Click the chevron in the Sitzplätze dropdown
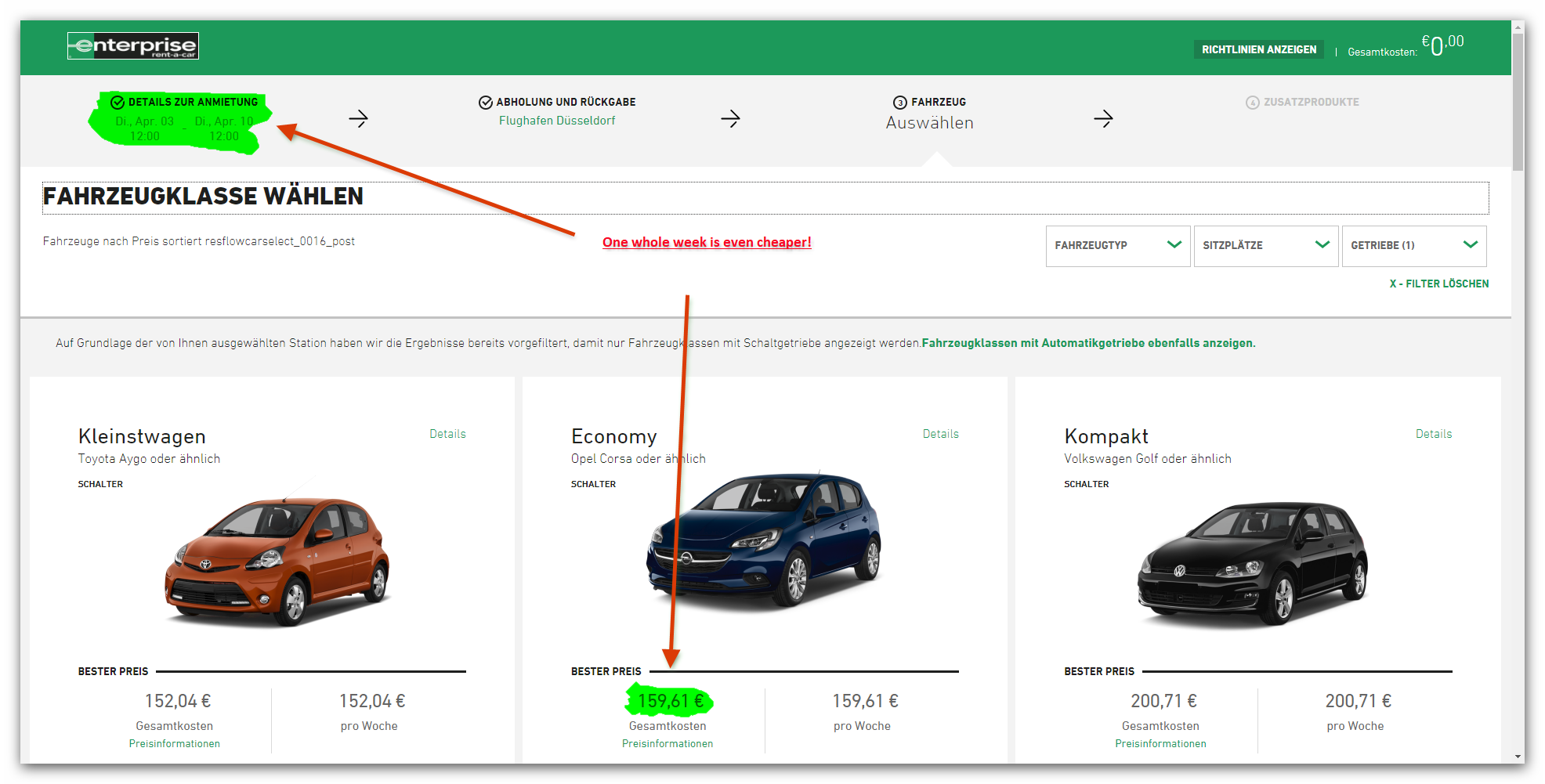The width and height of the screenshot is (1545, 784). point(1322,244)
